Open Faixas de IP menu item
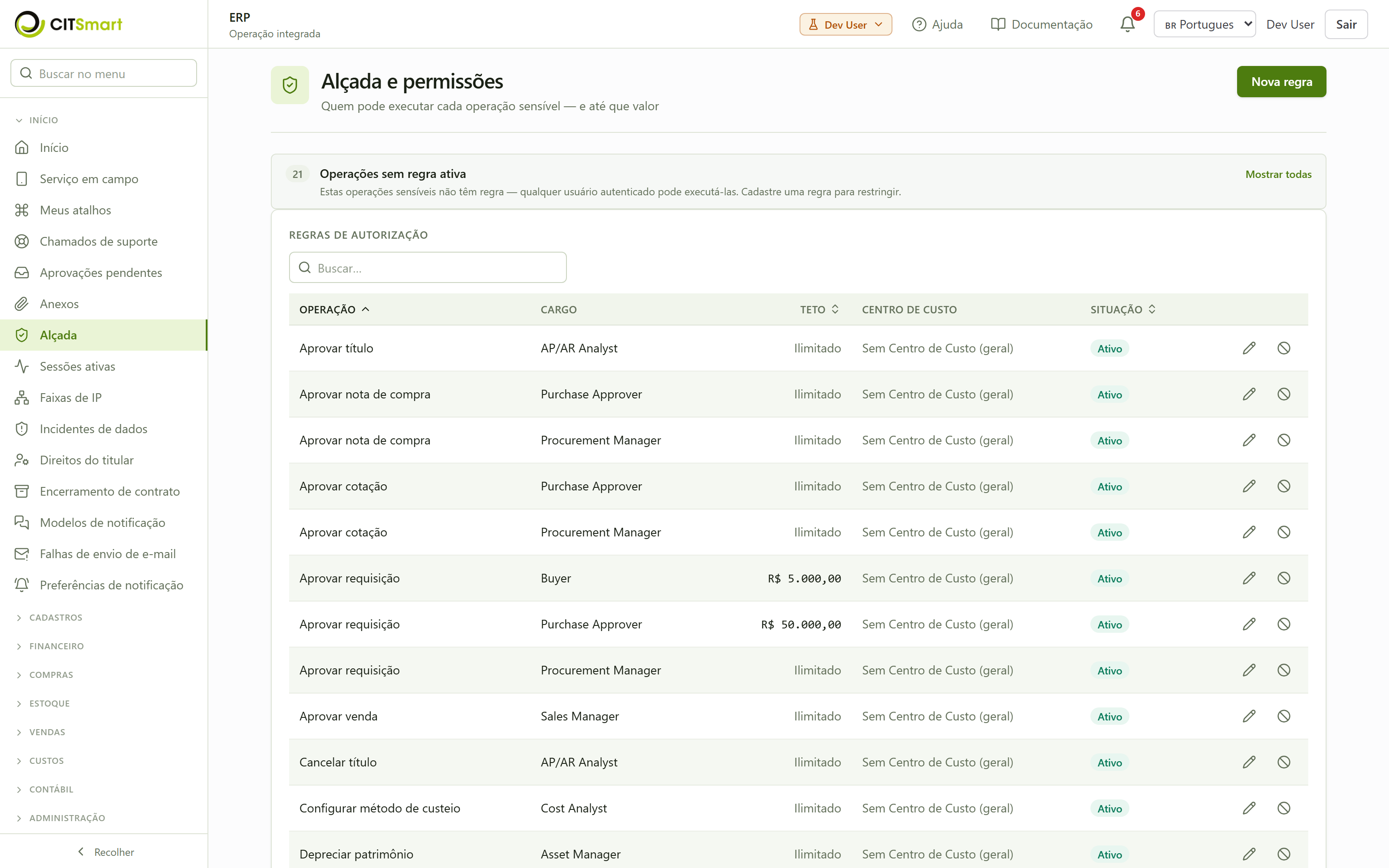Viewport: 1389px width, 868px height. click(103, 398)
